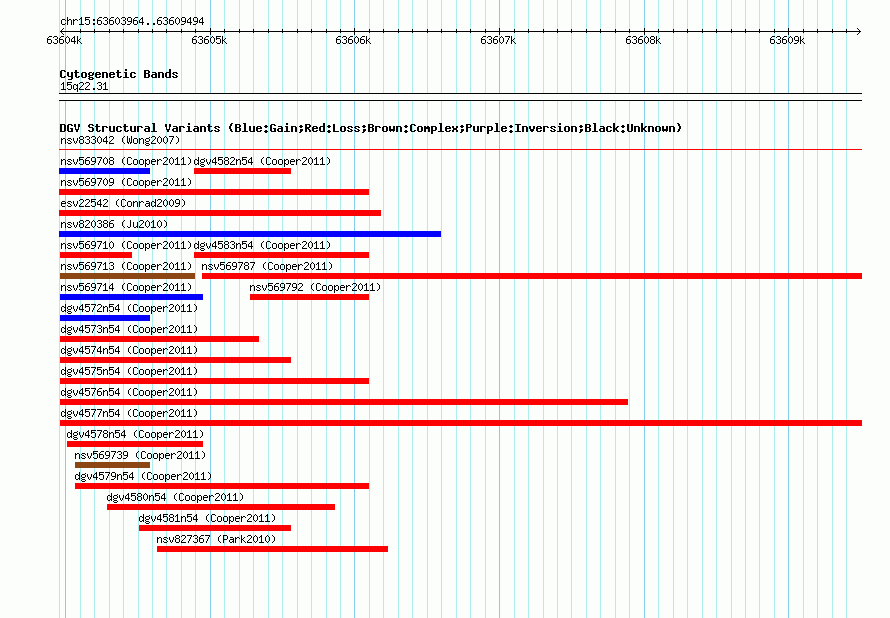Click the nsv569714 (Cooper2011) label

[126, 287]
